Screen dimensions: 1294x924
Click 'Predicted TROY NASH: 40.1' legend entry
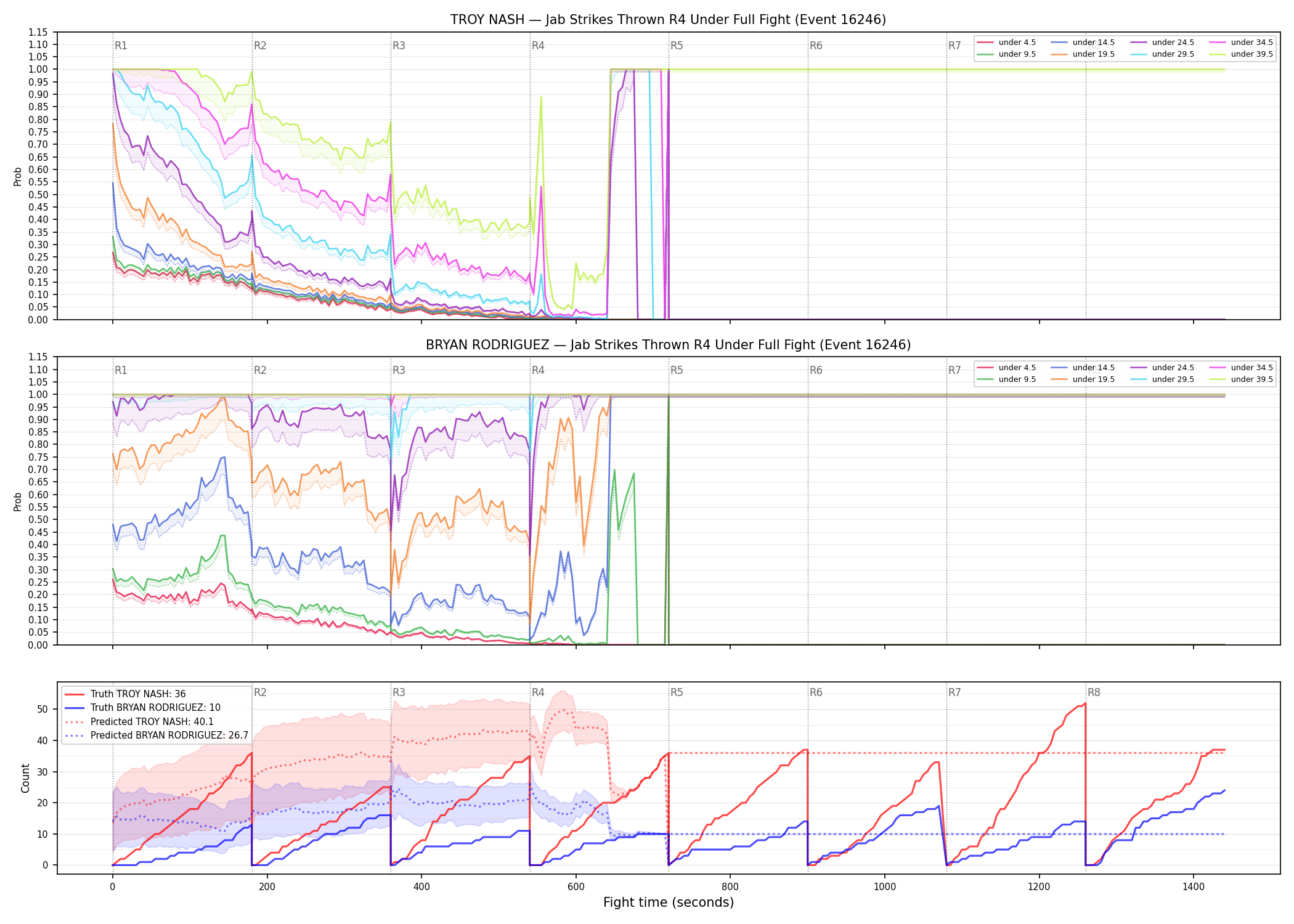click(x=139, y=722)
